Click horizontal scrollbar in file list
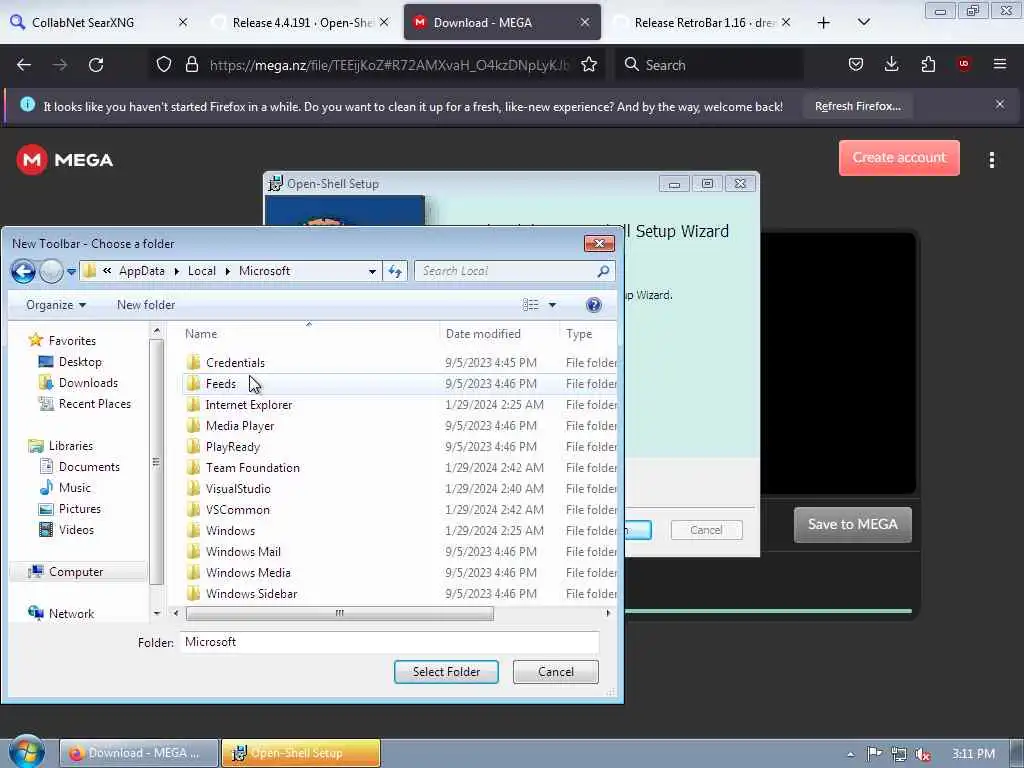 (340, 613)
